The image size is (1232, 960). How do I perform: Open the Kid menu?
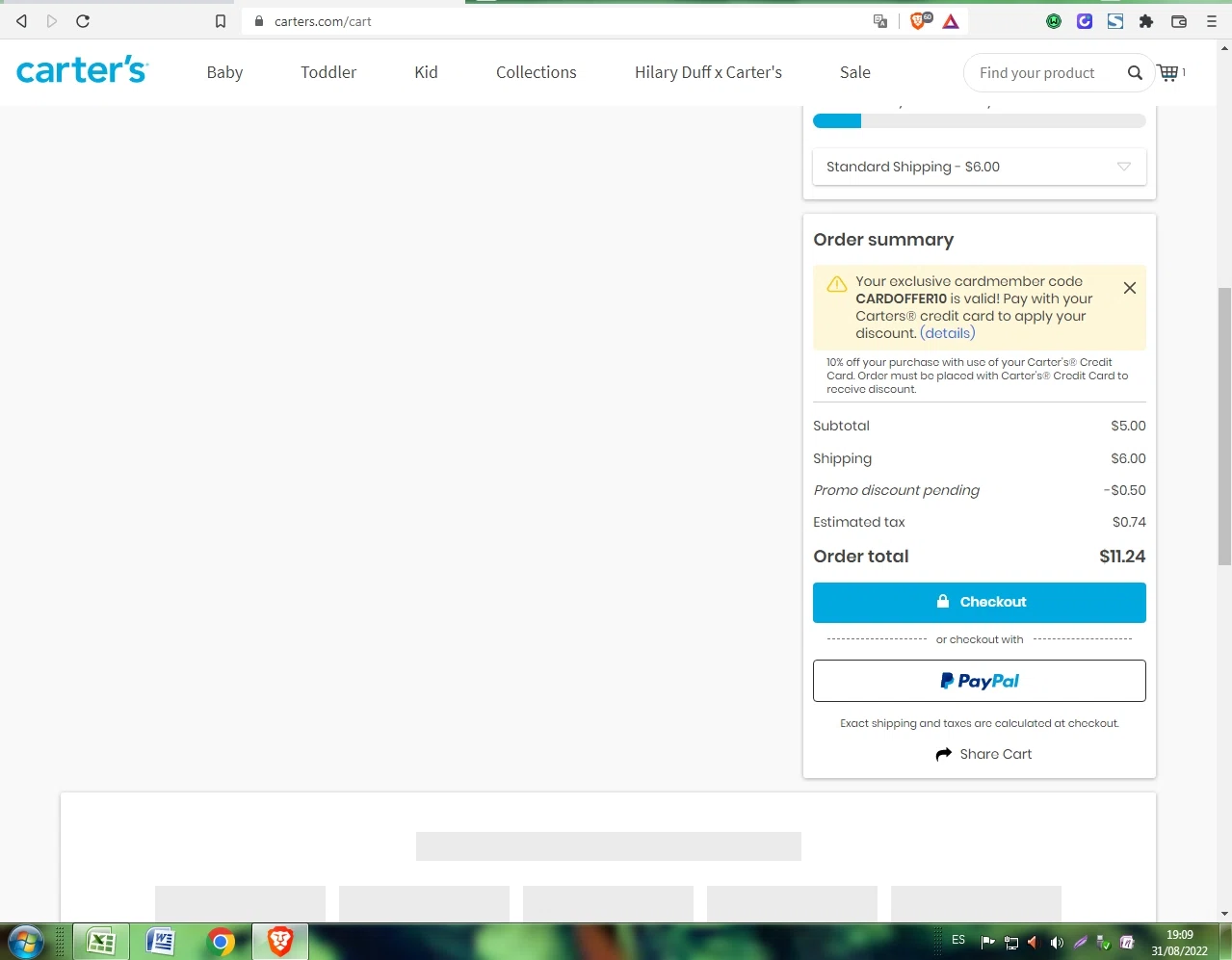pyautogui.click(x=426, y=72)
